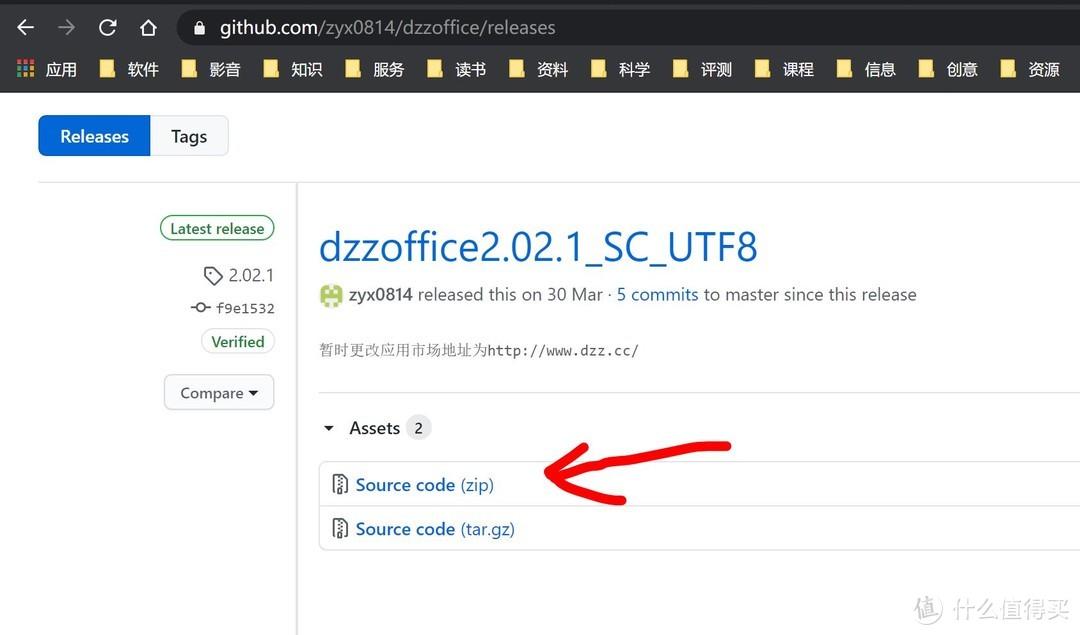The height and width of the screenshot is (635, 1080).
Task: Open the 信息 bookmark folder
Action: (x=866, y=69)
